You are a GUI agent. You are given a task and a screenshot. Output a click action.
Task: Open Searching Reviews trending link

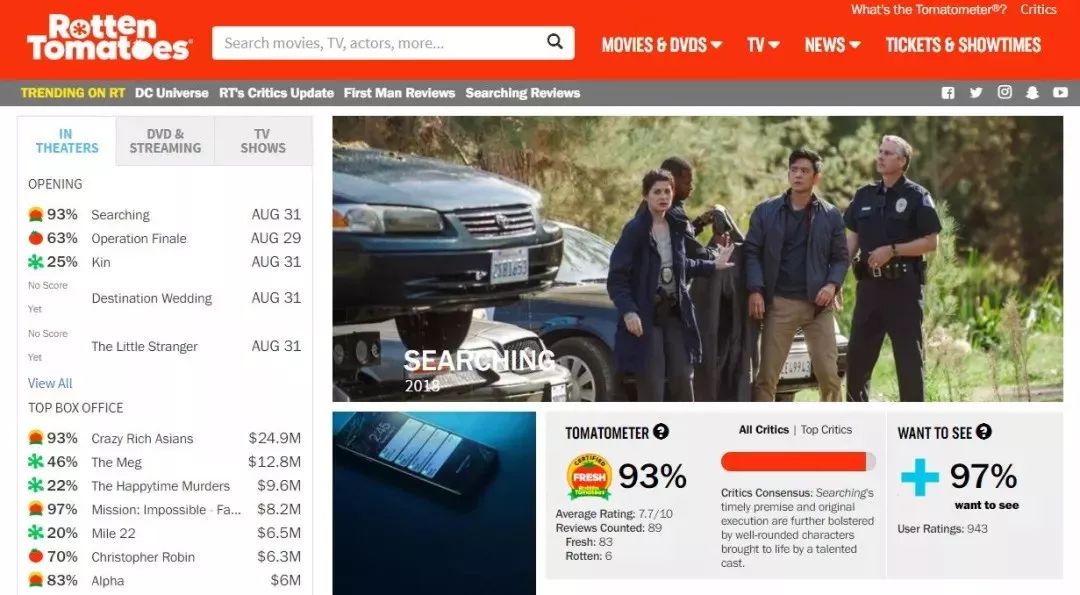coord(523,93)
